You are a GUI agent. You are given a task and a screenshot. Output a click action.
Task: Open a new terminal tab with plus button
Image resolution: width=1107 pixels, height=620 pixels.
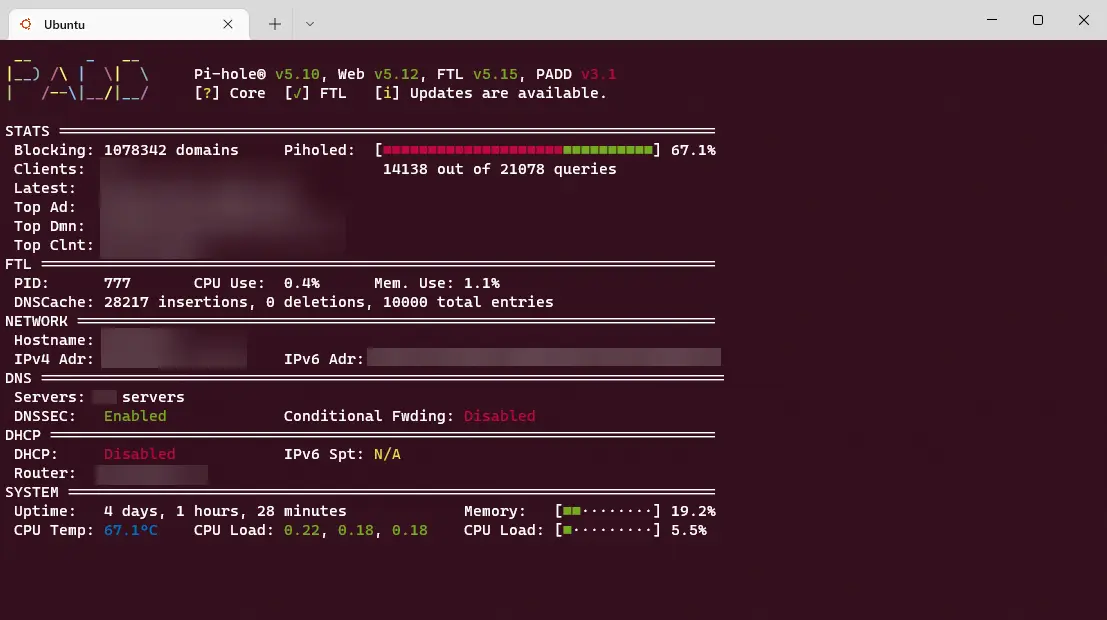click(x=275, y=22)
